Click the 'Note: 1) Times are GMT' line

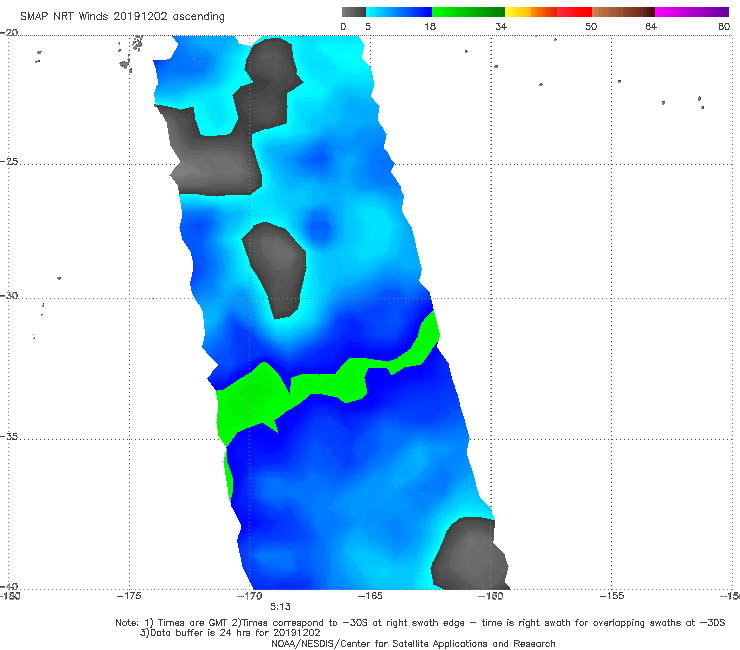pos(420,623)
